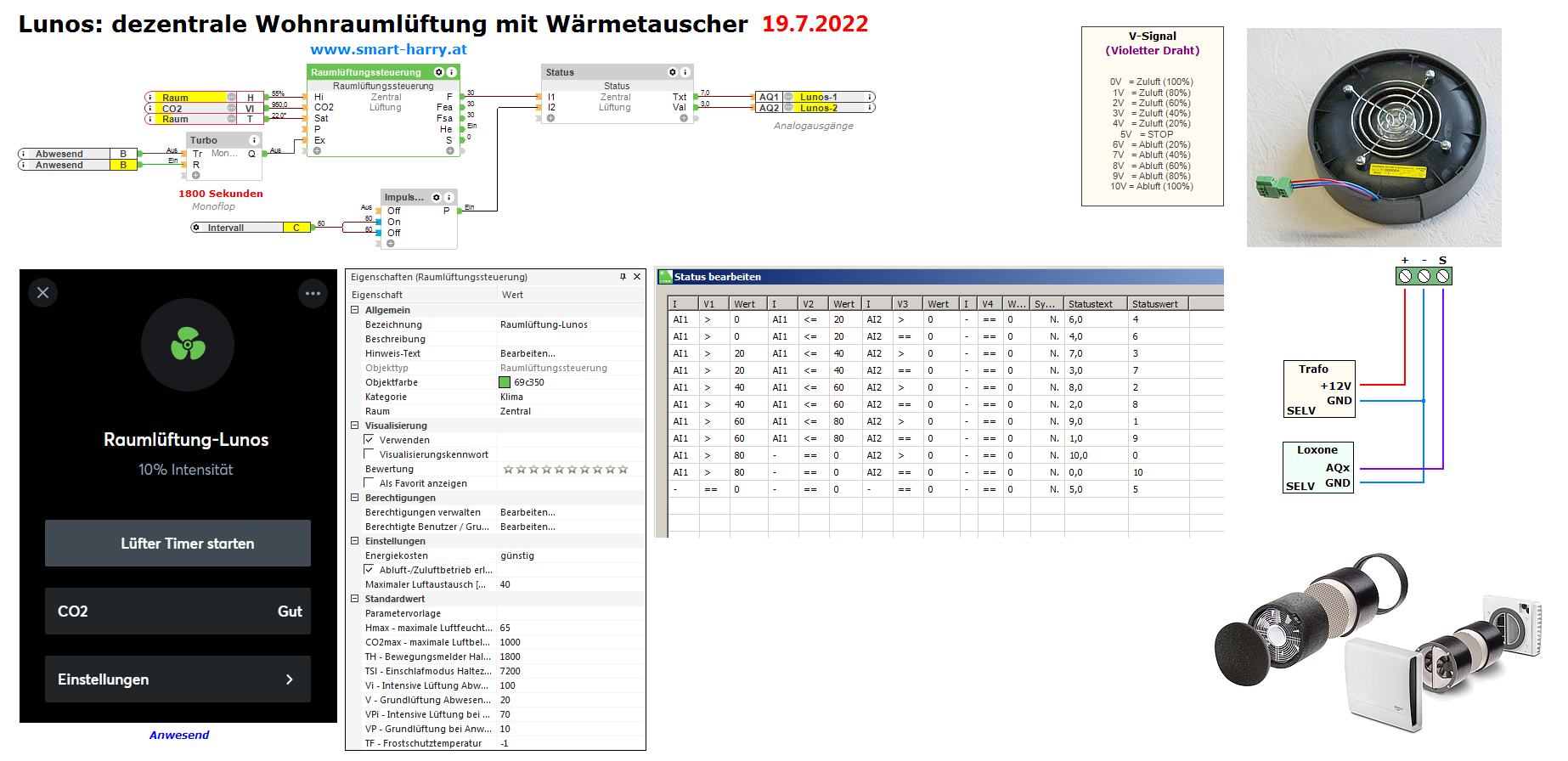Click the Status bearbeiten window icon
Screen dimensions: 1568x761
(x=665, y=277)
